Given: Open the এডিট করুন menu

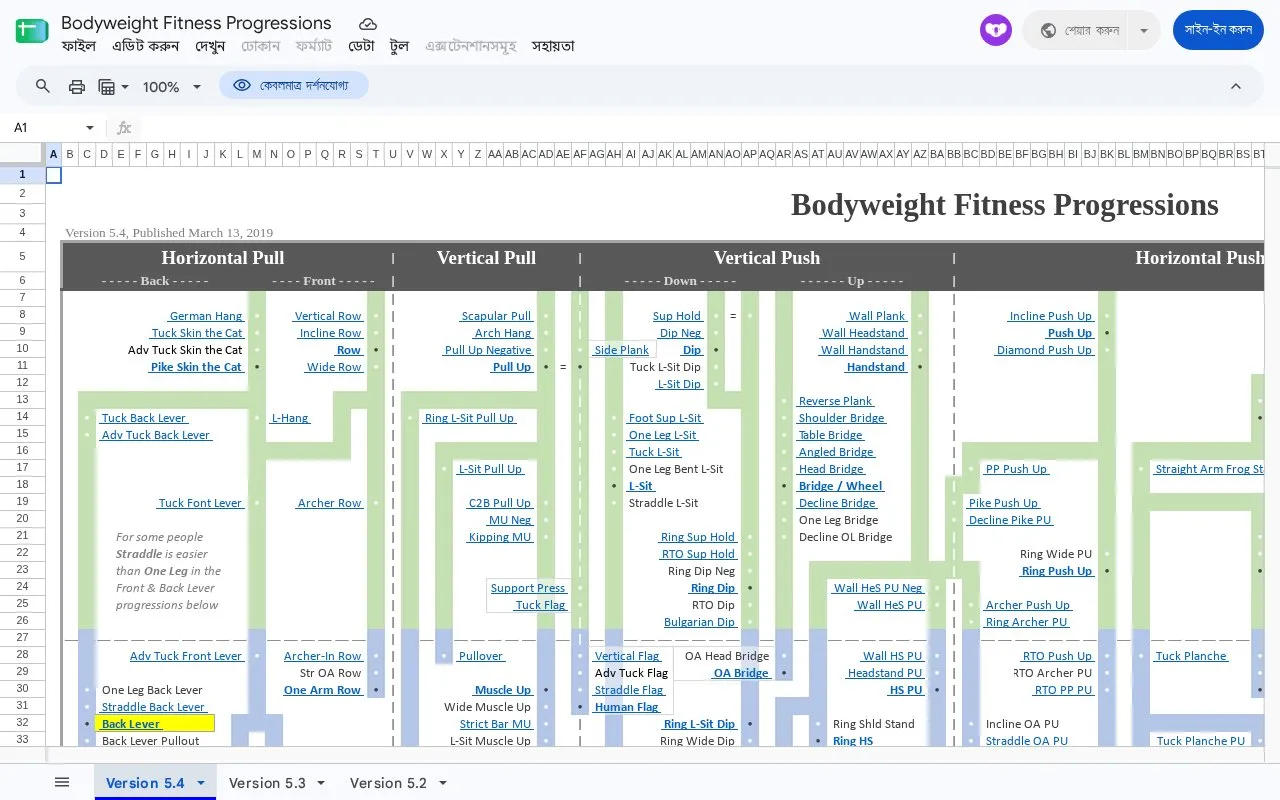Looking at the screenshot, I should 146,46.
